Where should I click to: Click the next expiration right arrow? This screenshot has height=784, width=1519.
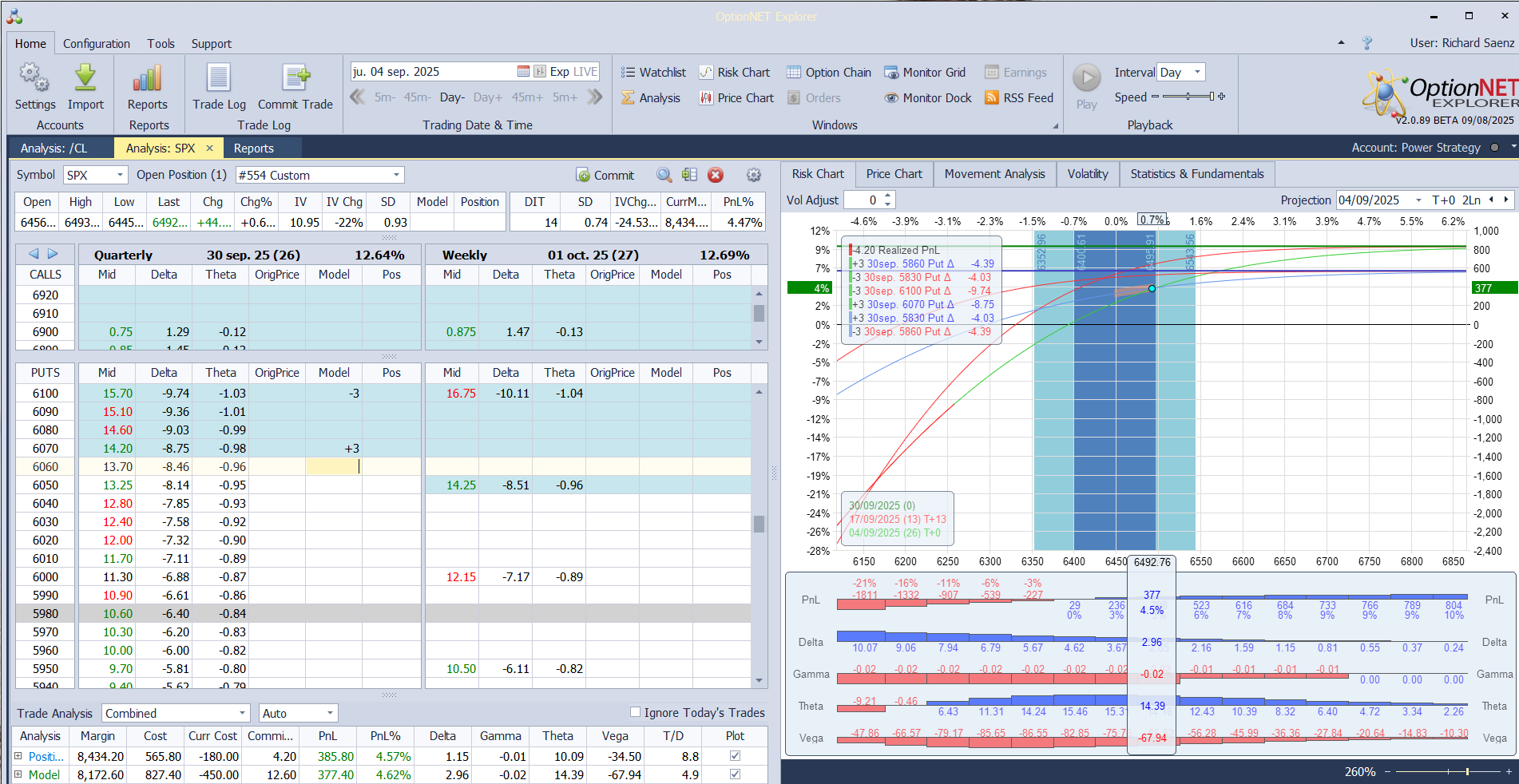pyautogui.click(x=53, y=254)
